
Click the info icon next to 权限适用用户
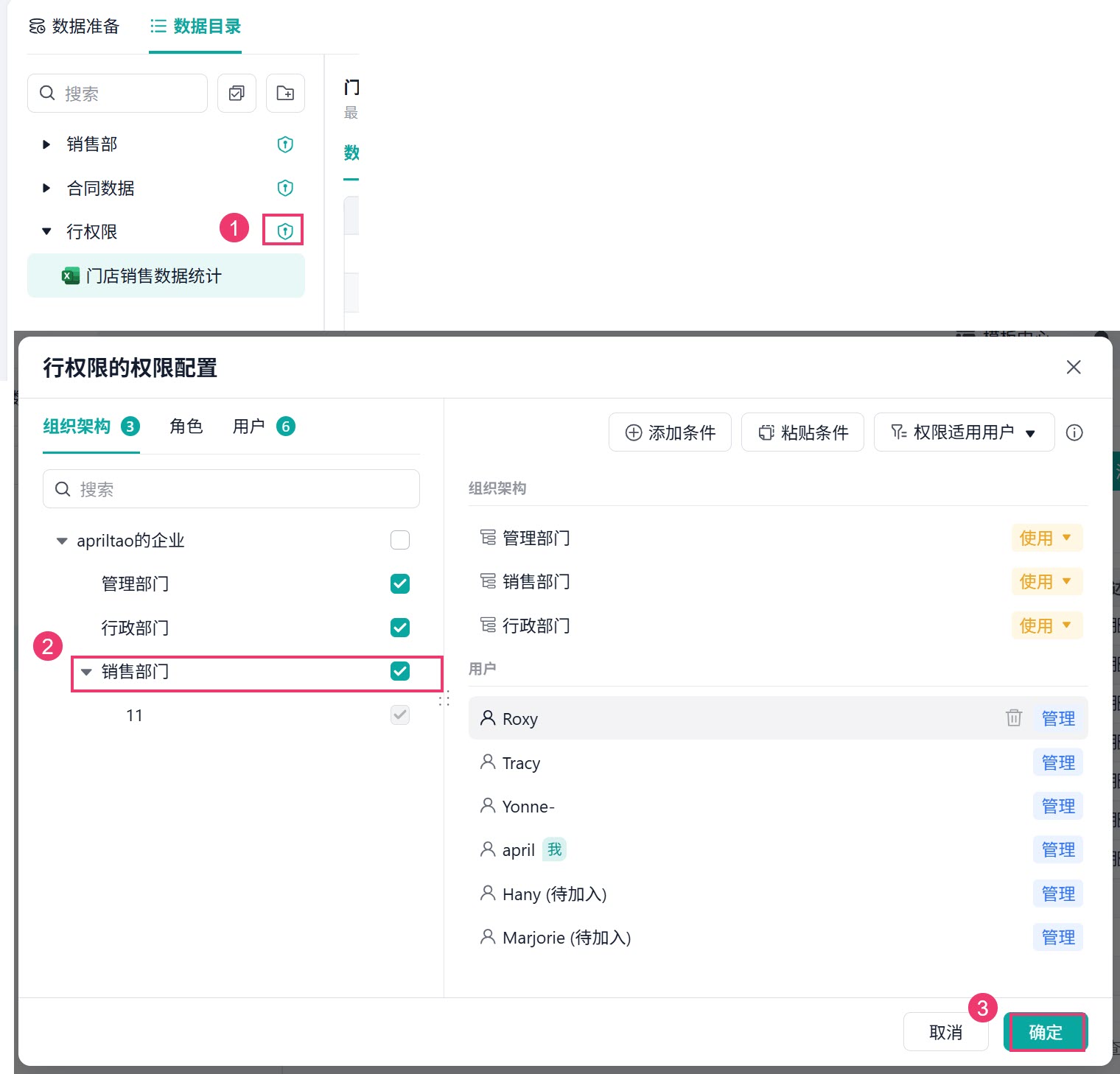pos(1074,432)
